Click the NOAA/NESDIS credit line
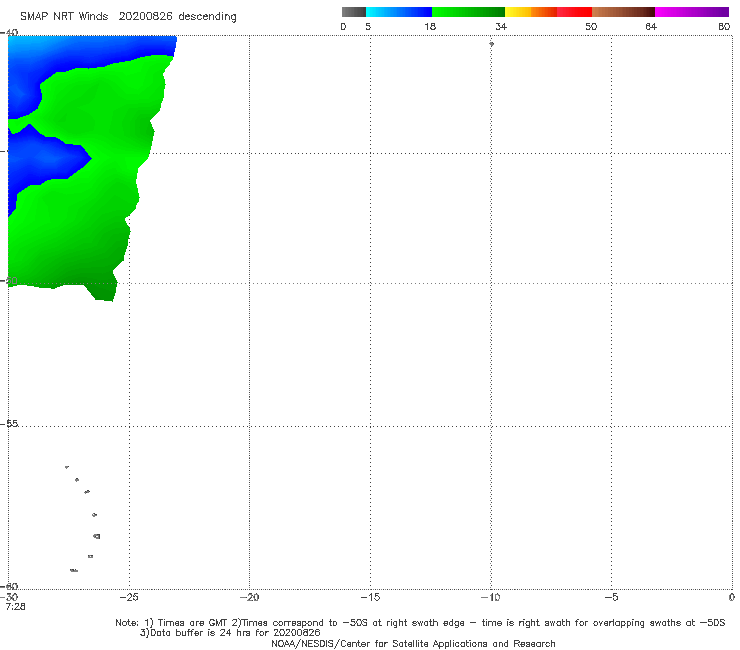Image resolution: width=740 pixels, height=650 pixels. coord(413,644)
